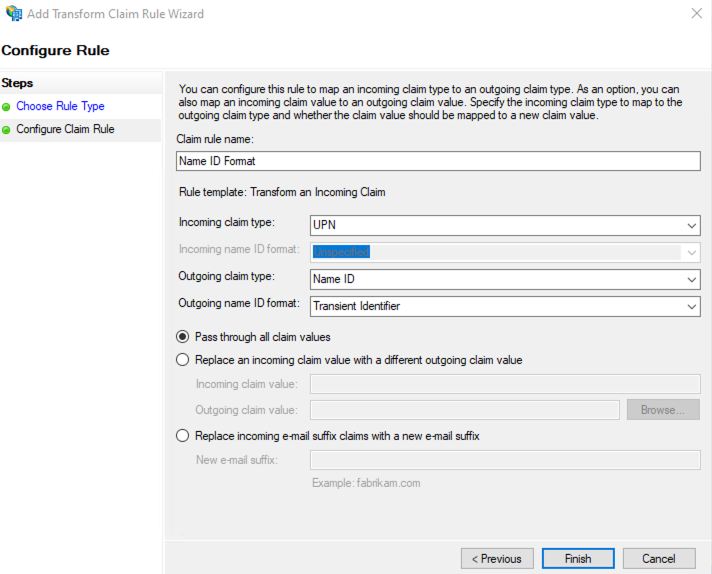
Task: Click the green bullet beside Configure Claim Rule
Action: click(x=7, y=130)
